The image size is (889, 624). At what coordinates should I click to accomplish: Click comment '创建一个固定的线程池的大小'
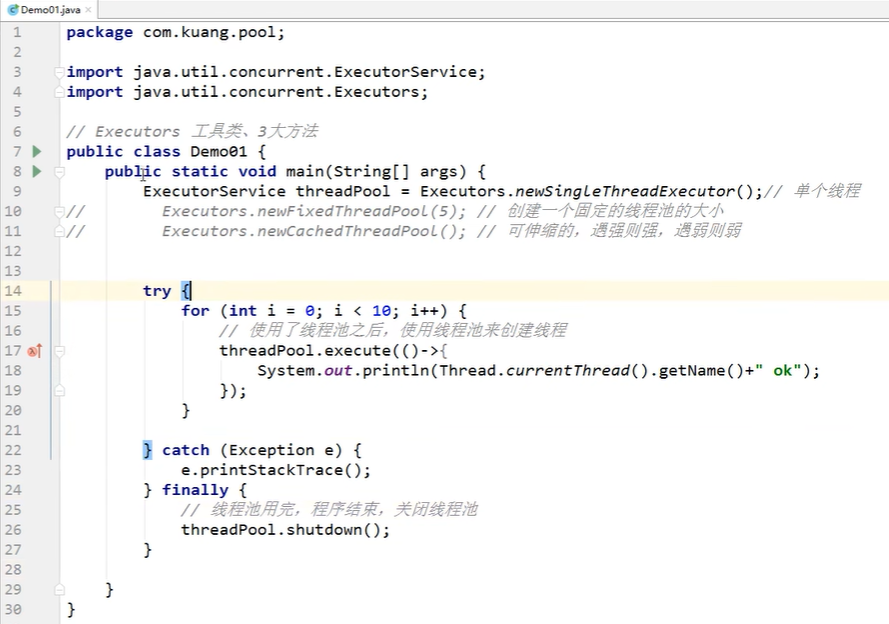615,211
